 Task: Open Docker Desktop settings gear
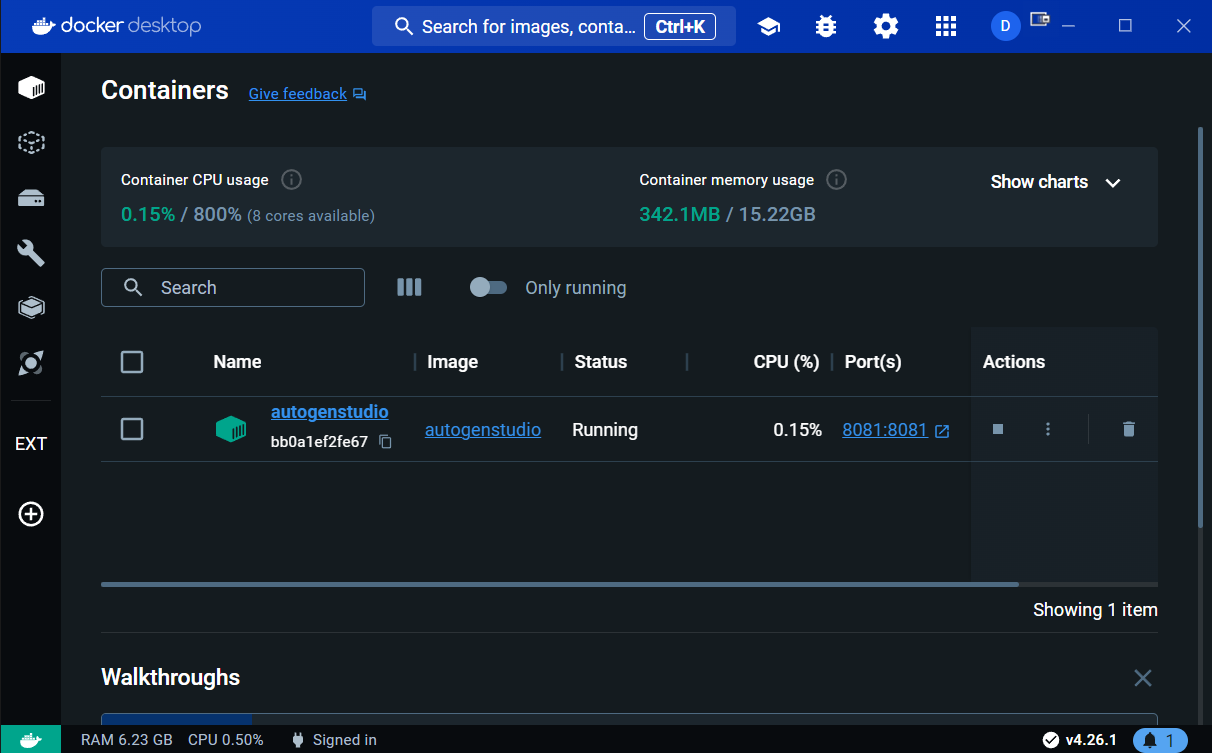(885, 26)
